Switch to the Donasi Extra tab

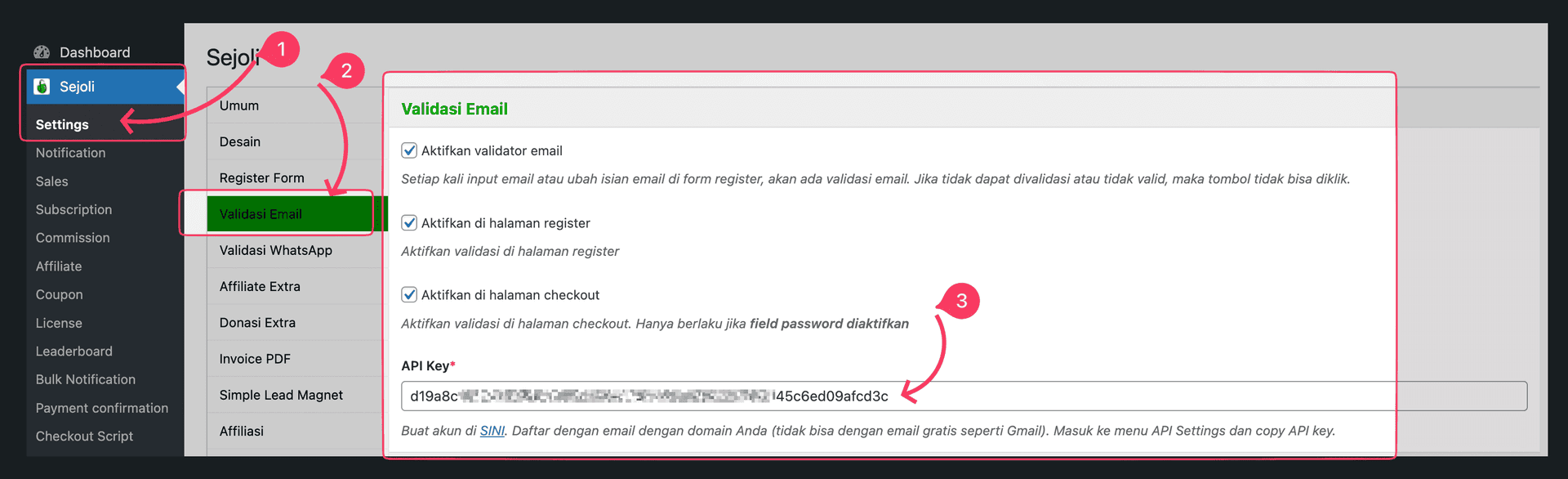(295, 323)
